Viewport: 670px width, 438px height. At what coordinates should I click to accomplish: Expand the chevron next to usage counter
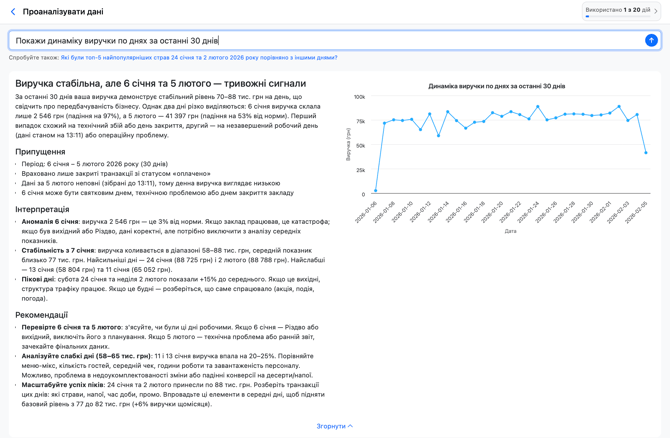tap(657, 11)
